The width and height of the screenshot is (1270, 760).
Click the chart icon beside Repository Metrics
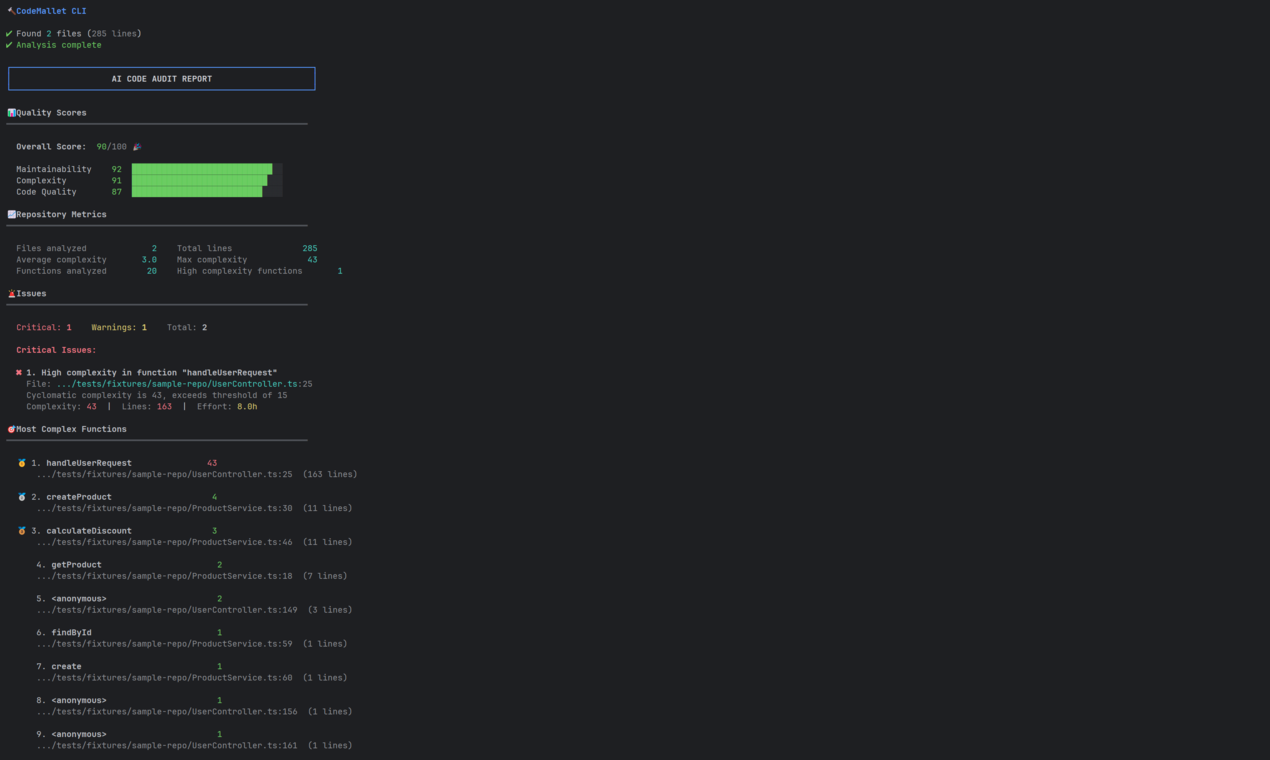[11, 214]
